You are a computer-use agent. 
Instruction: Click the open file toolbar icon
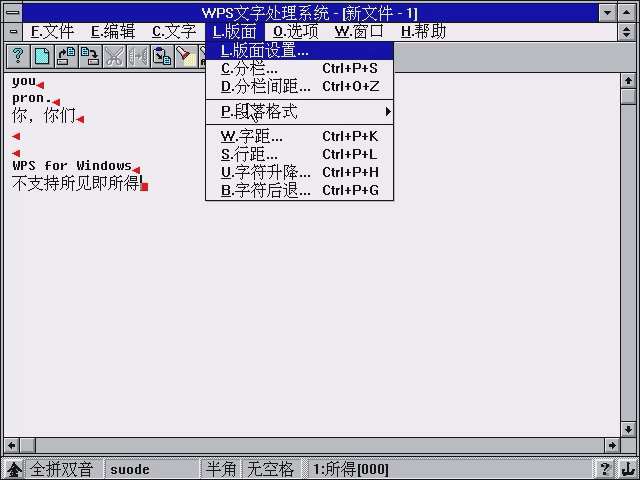tap(66, 56)
